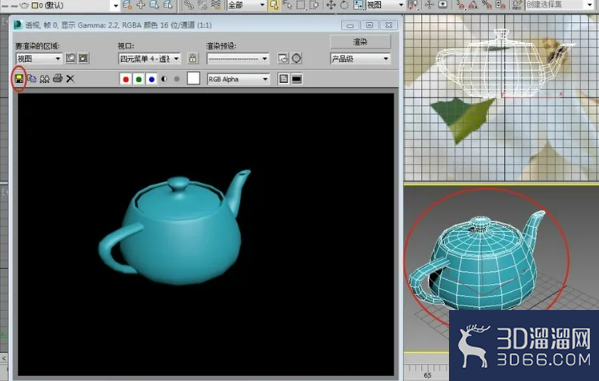599x381 pixels.
Task: Toggle the alpha channel display
Action: click(164, 79)
